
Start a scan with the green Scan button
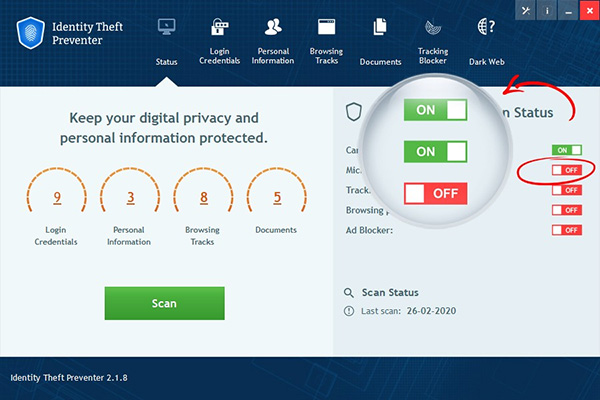click(165, 303)
